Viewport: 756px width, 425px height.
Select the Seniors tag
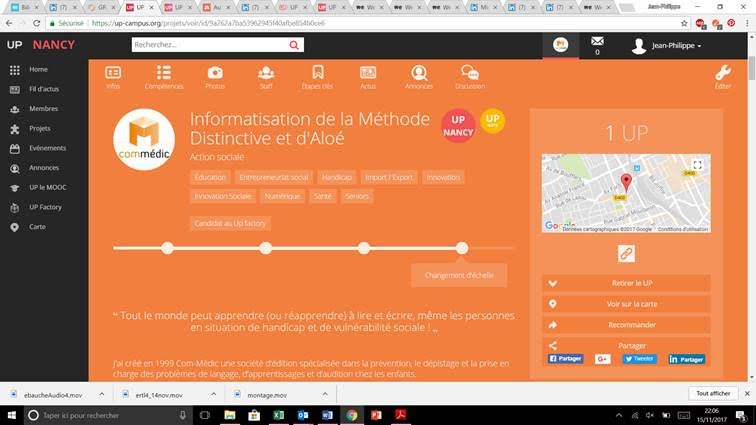tap(357, 196)
